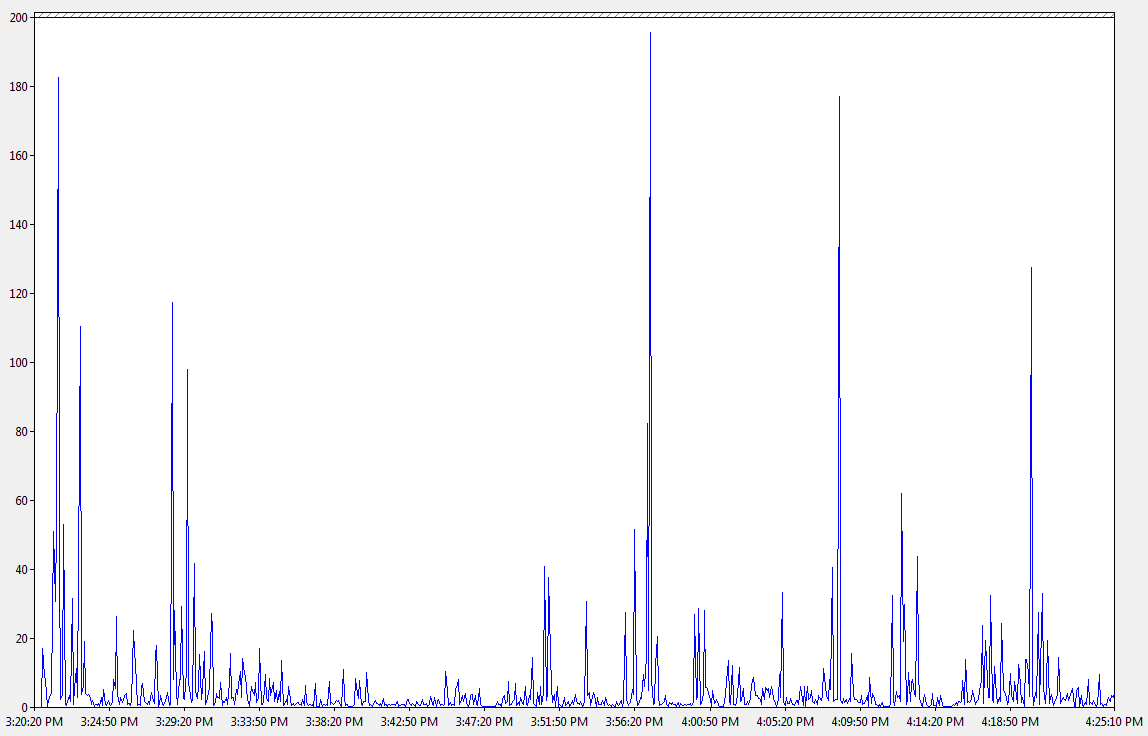Click the spike peak near 128 after 4:18:50 PM

[x=1031, y=269]
